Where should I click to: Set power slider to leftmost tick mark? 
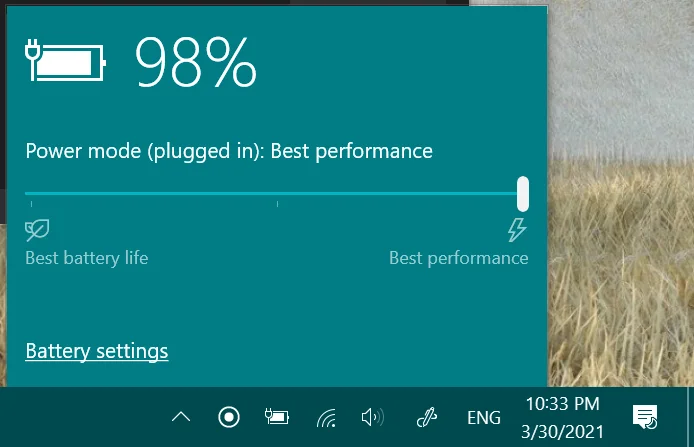[x=31, y=194]
